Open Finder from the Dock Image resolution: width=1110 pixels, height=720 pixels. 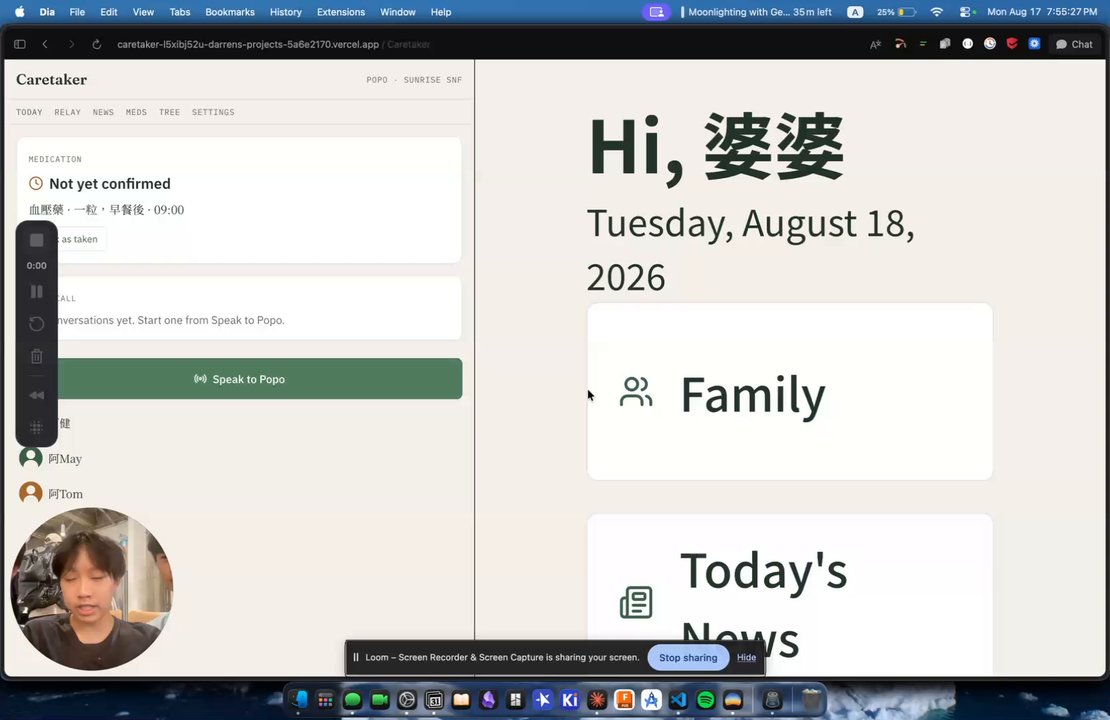point(298,699)
